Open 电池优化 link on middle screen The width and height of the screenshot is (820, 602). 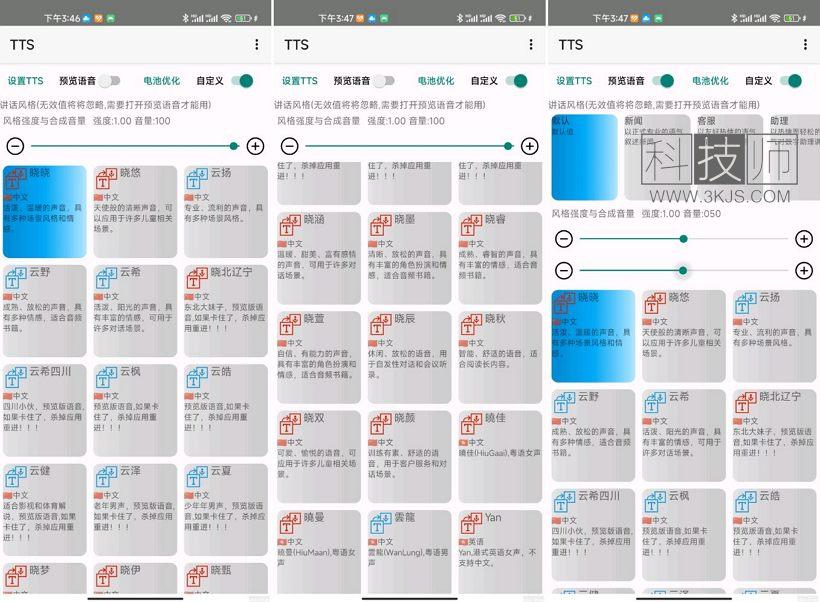[x=436, y=81]
